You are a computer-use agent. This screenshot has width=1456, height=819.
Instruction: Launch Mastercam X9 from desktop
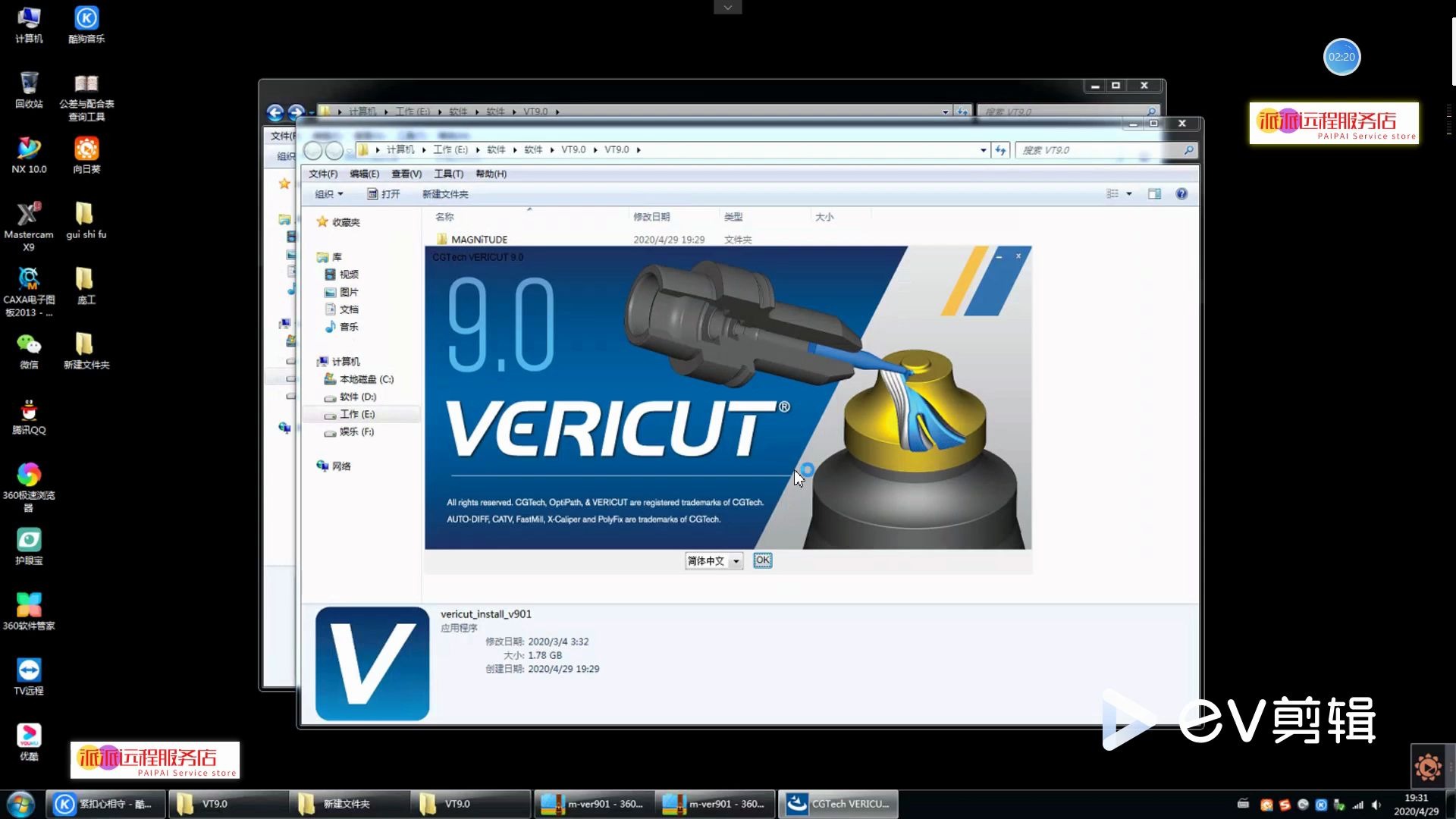tap(29, 226)
